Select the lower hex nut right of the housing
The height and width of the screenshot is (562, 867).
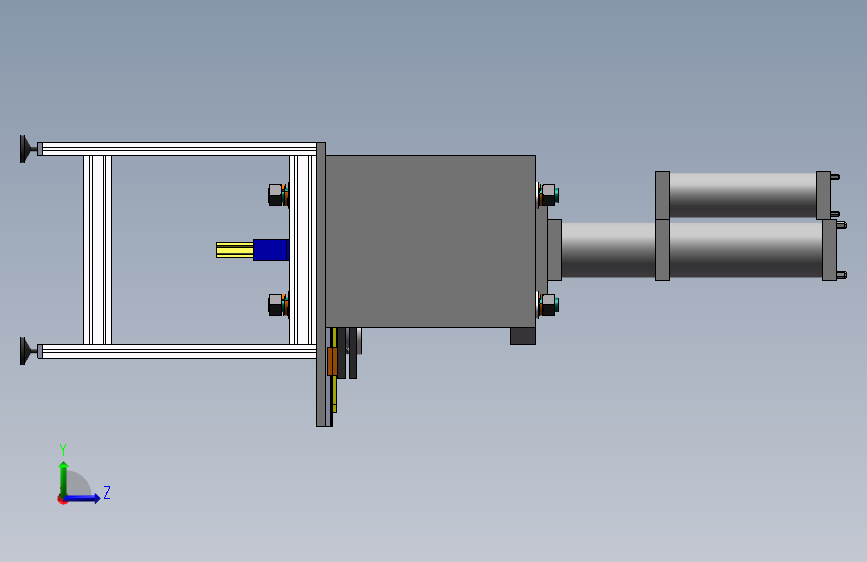click(x=548, y=305)
